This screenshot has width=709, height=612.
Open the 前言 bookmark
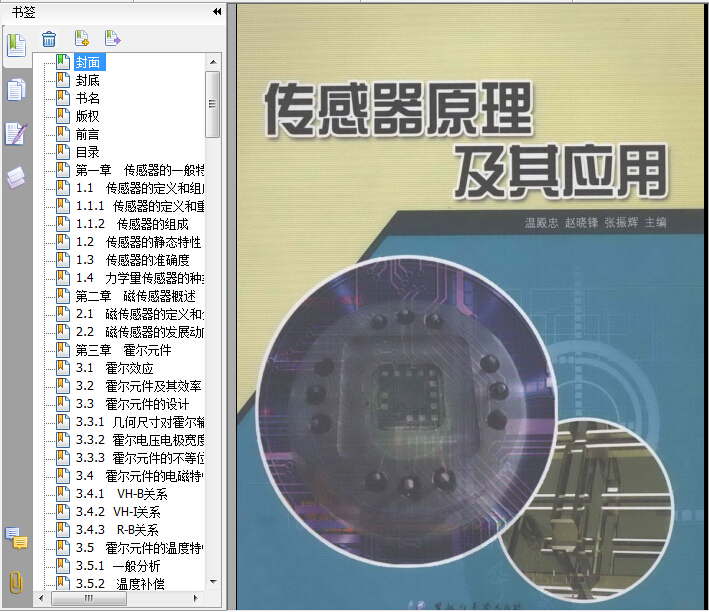click(88, 134)
